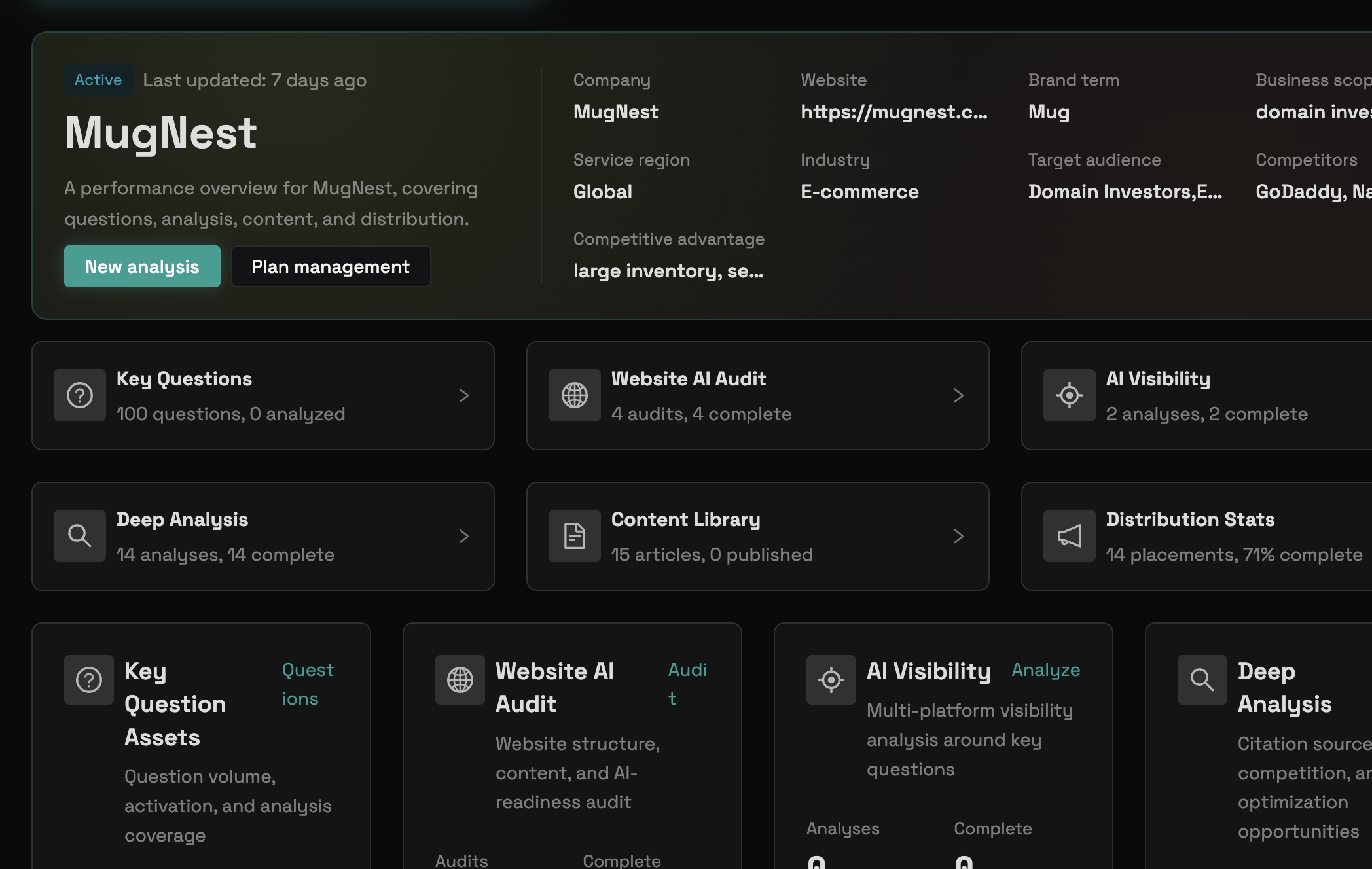Click '2 analyses, 2 complete' text
This screenshot has height=869, width=1372.
[1207, 414]
